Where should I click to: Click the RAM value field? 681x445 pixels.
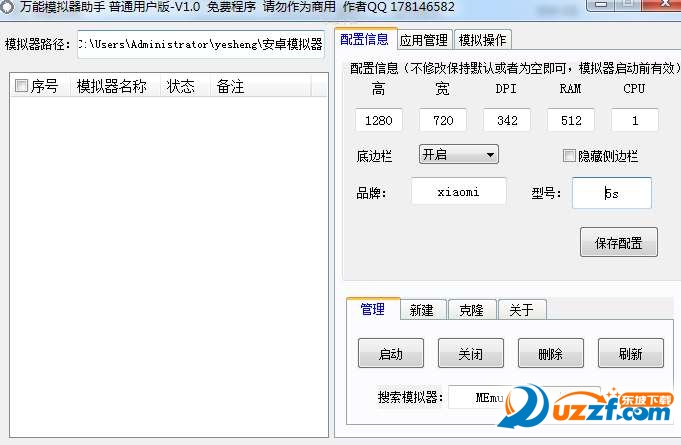[x=570, y=120]
